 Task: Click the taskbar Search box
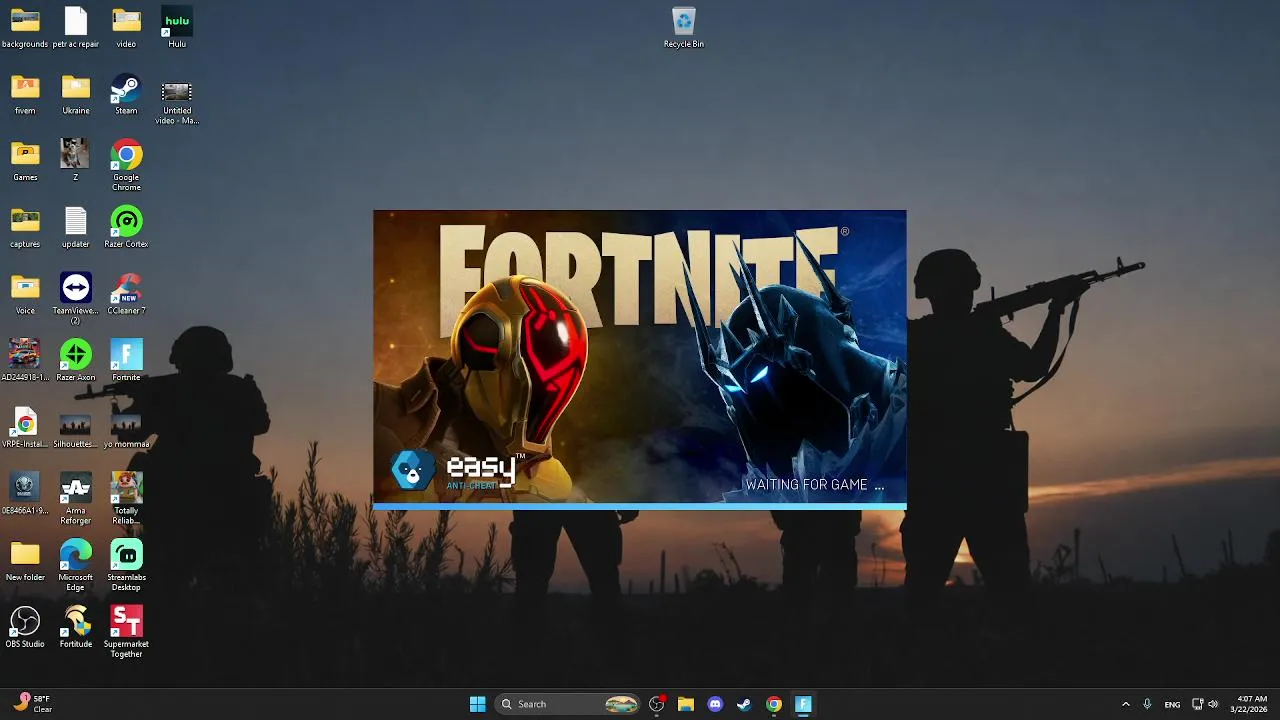pyautogui.click(x=568, y=704)
